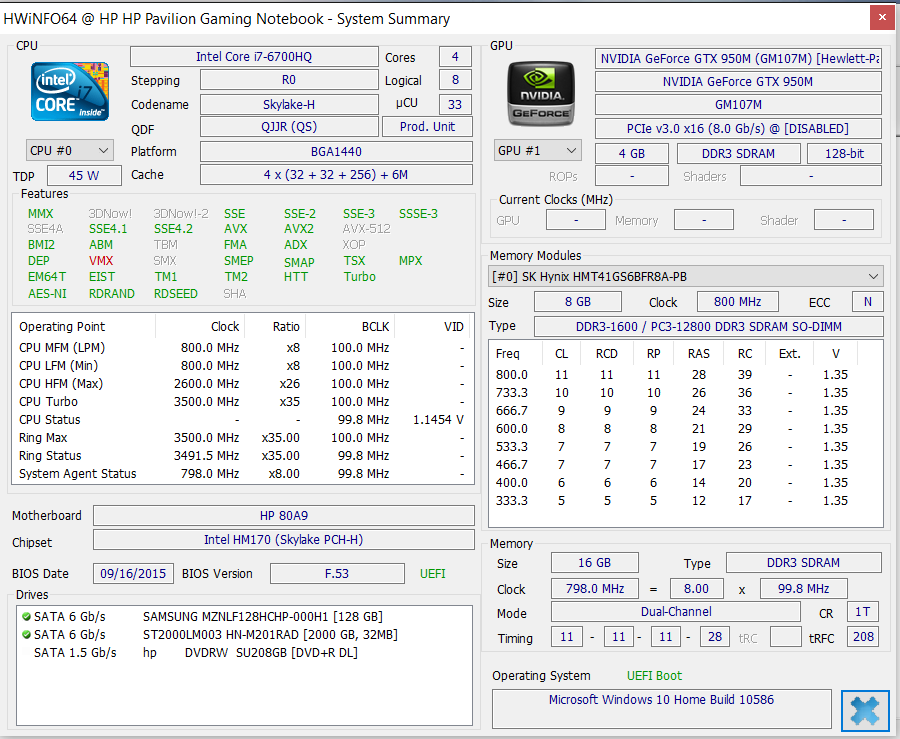Screen dimensions: 900x739
Task: Select the 666.7 frequency timing row
Action: click(685, 411)
